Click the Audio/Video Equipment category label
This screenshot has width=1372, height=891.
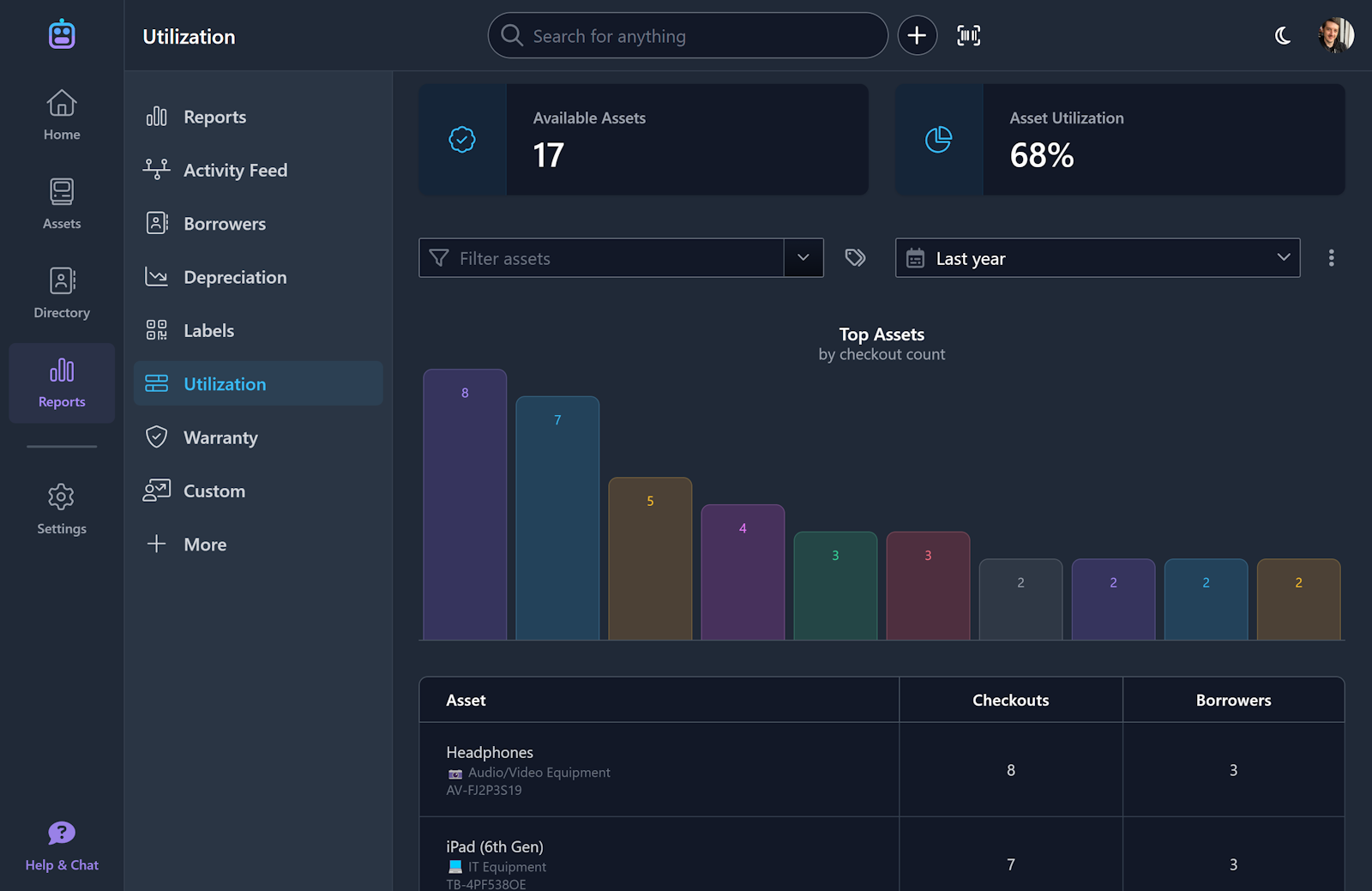pos(539,773)
